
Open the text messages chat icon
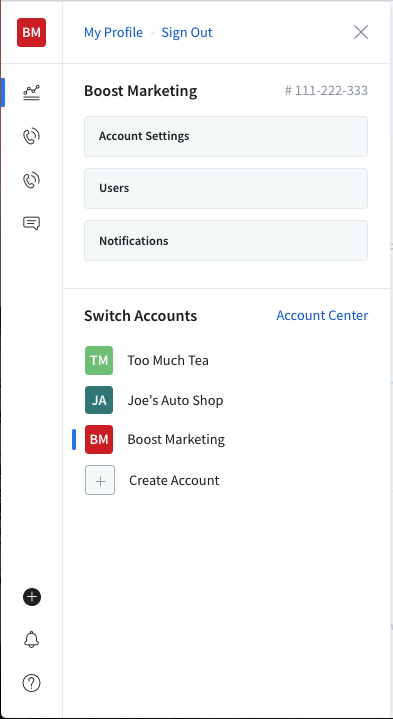point(32,223)
